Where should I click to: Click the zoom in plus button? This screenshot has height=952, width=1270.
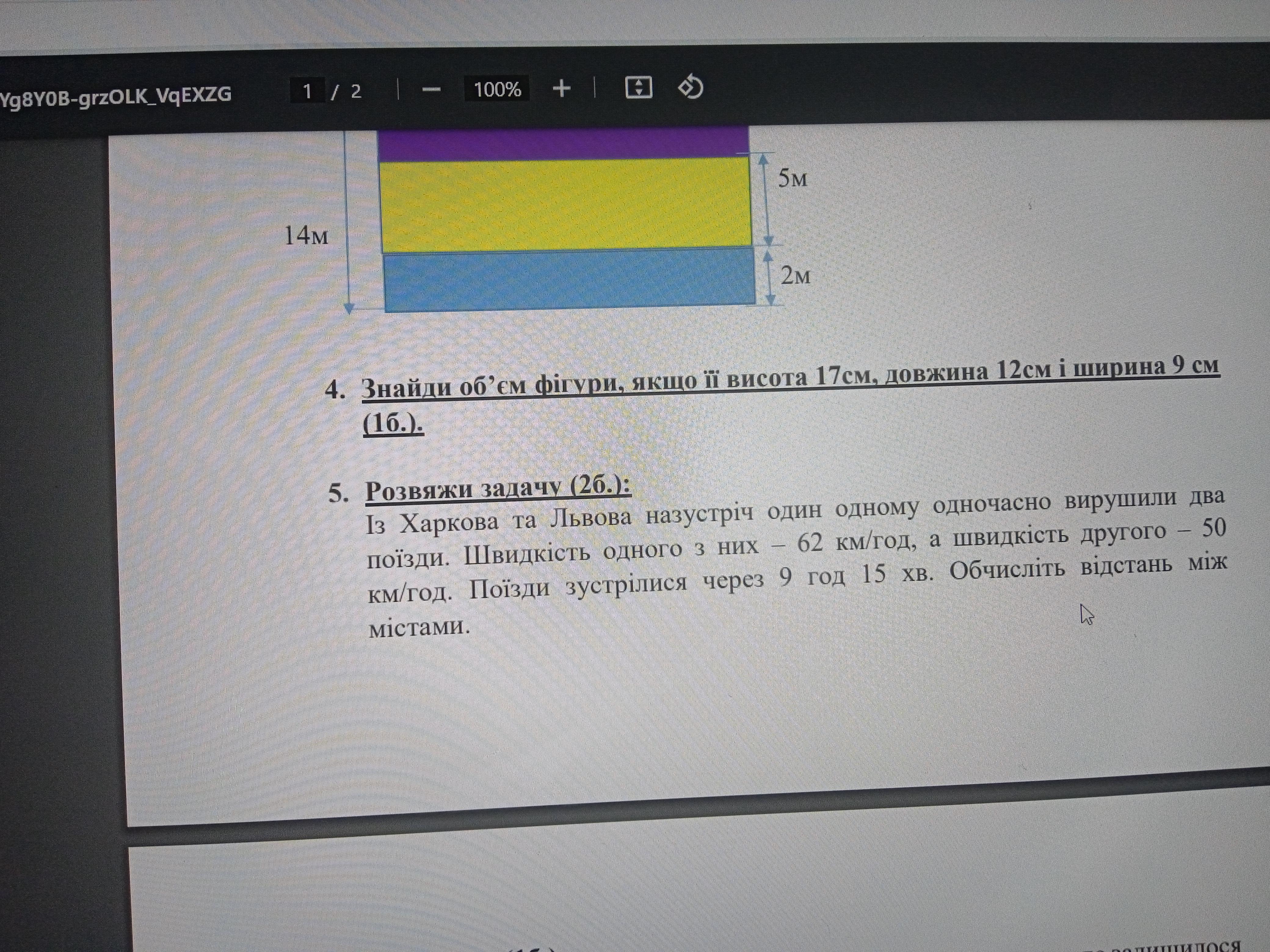click(x=561, y=88)
